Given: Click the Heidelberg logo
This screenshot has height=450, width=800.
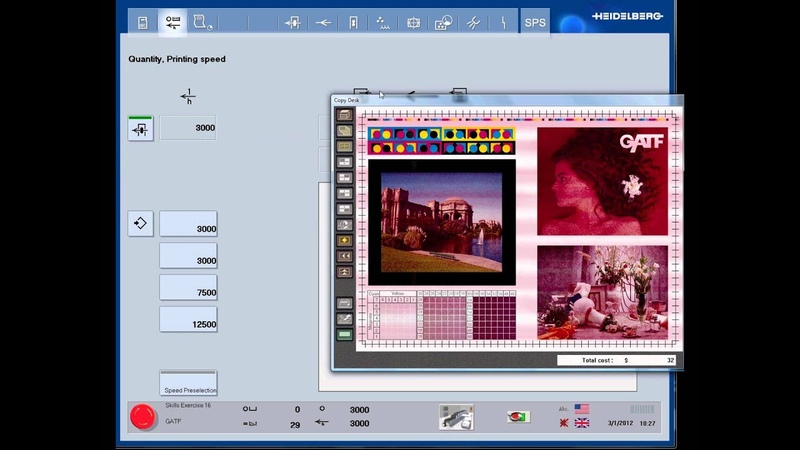Looking at the screenshot, I should click(628, 16).
